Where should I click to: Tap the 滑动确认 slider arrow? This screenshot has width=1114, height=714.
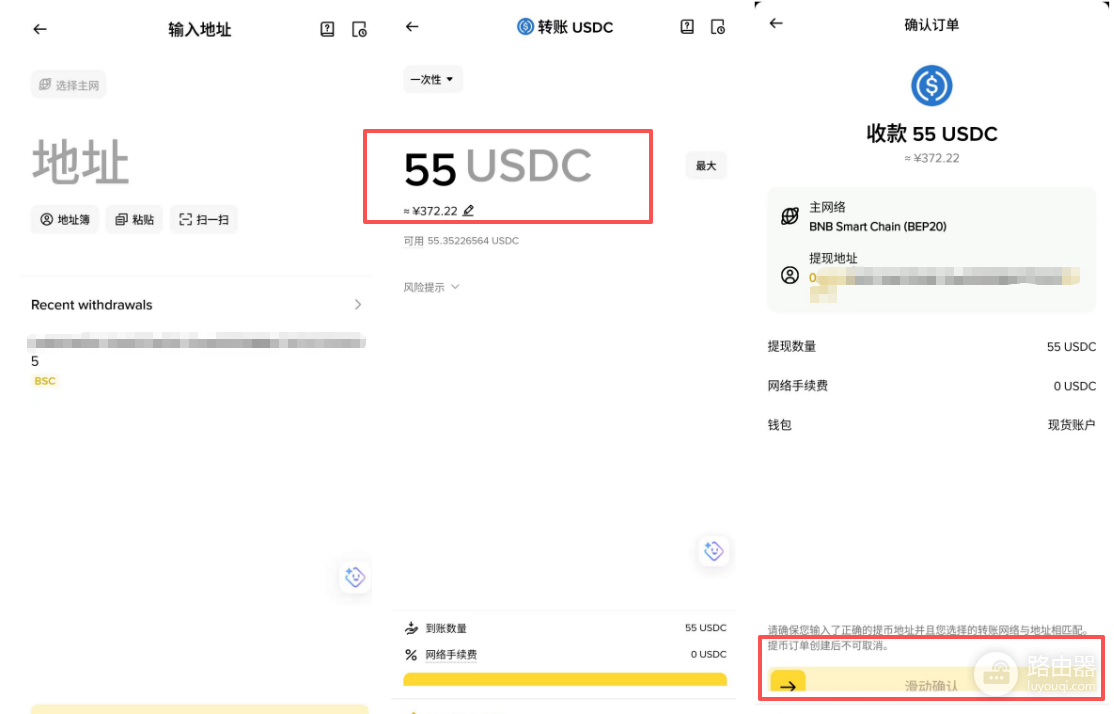click(x=788, y=683)
